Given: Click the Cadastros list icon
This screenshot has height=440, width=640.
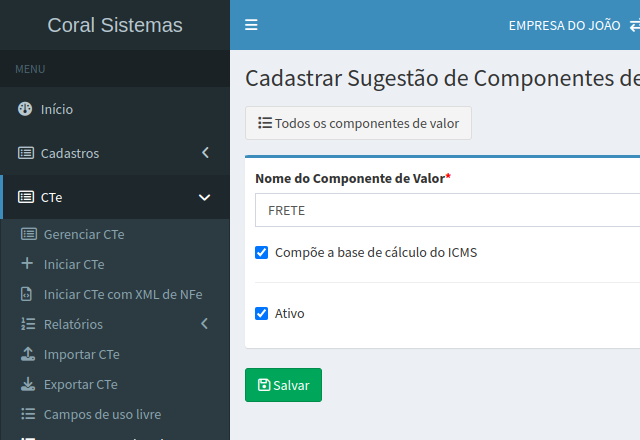Looking at the screenshot, I should pyautogui.click(x=25, y=153).
